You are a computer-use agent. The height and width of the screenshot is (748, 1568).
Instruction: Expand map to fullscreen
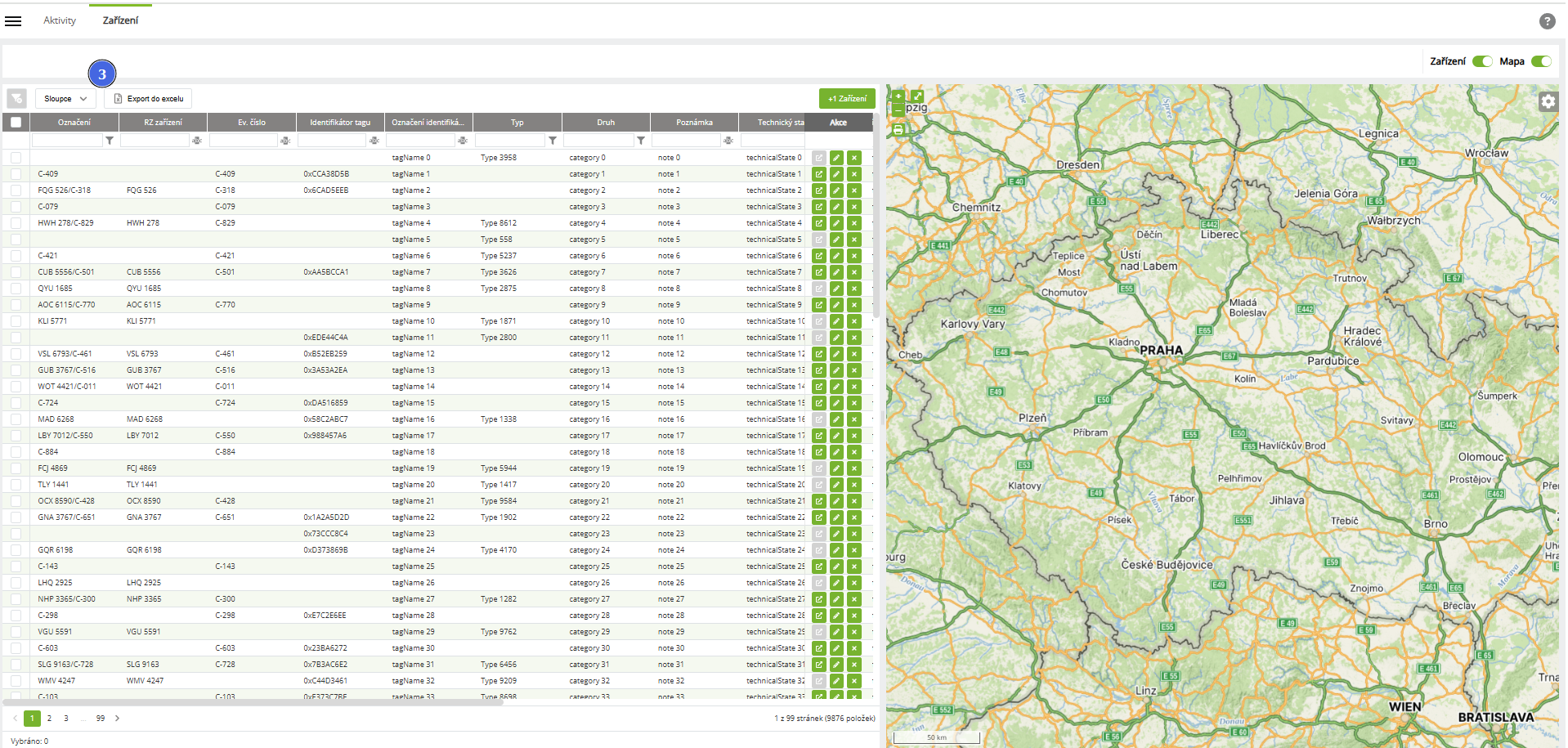pos(917,96)
